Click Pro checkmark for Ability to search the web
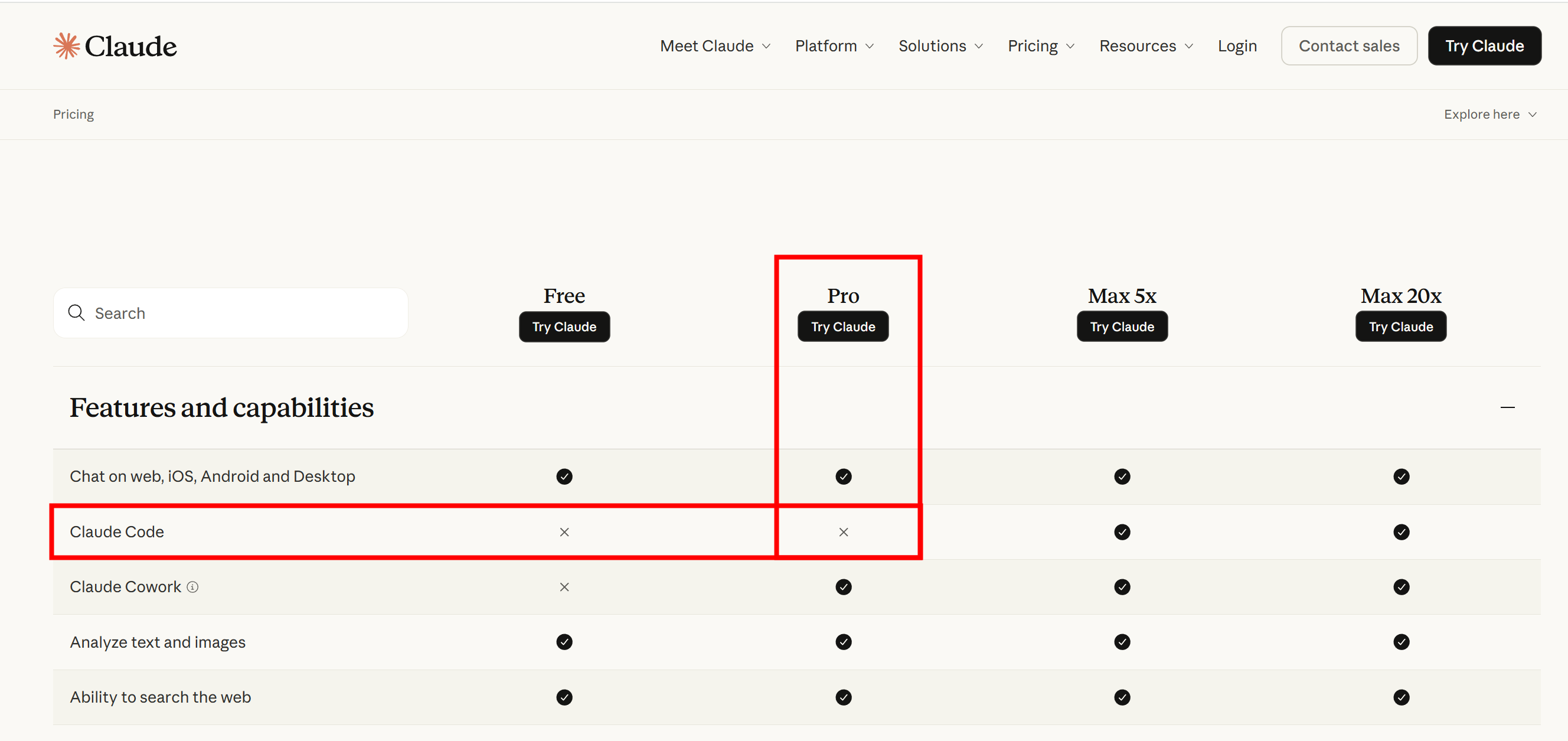Image resolution: width=1568 pixels, height=741 pixels. [843, 697]
